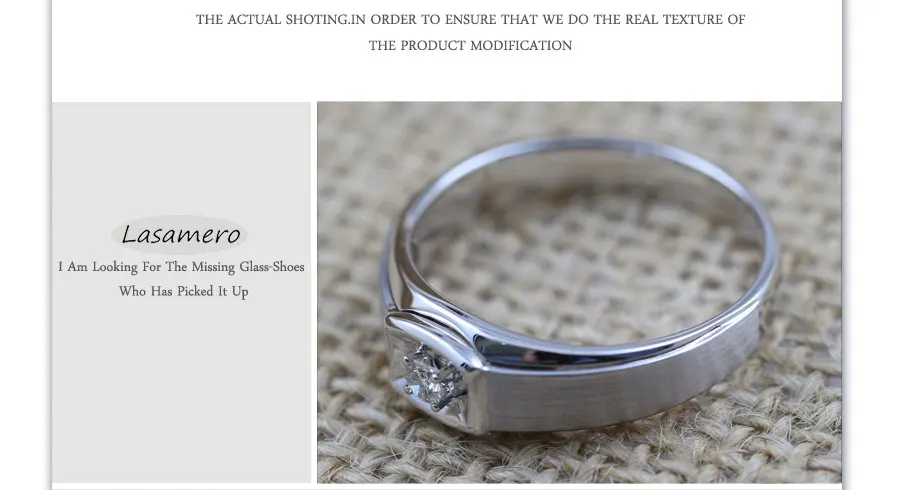Click the brushed flat face of the ring band

coord(620,390)
